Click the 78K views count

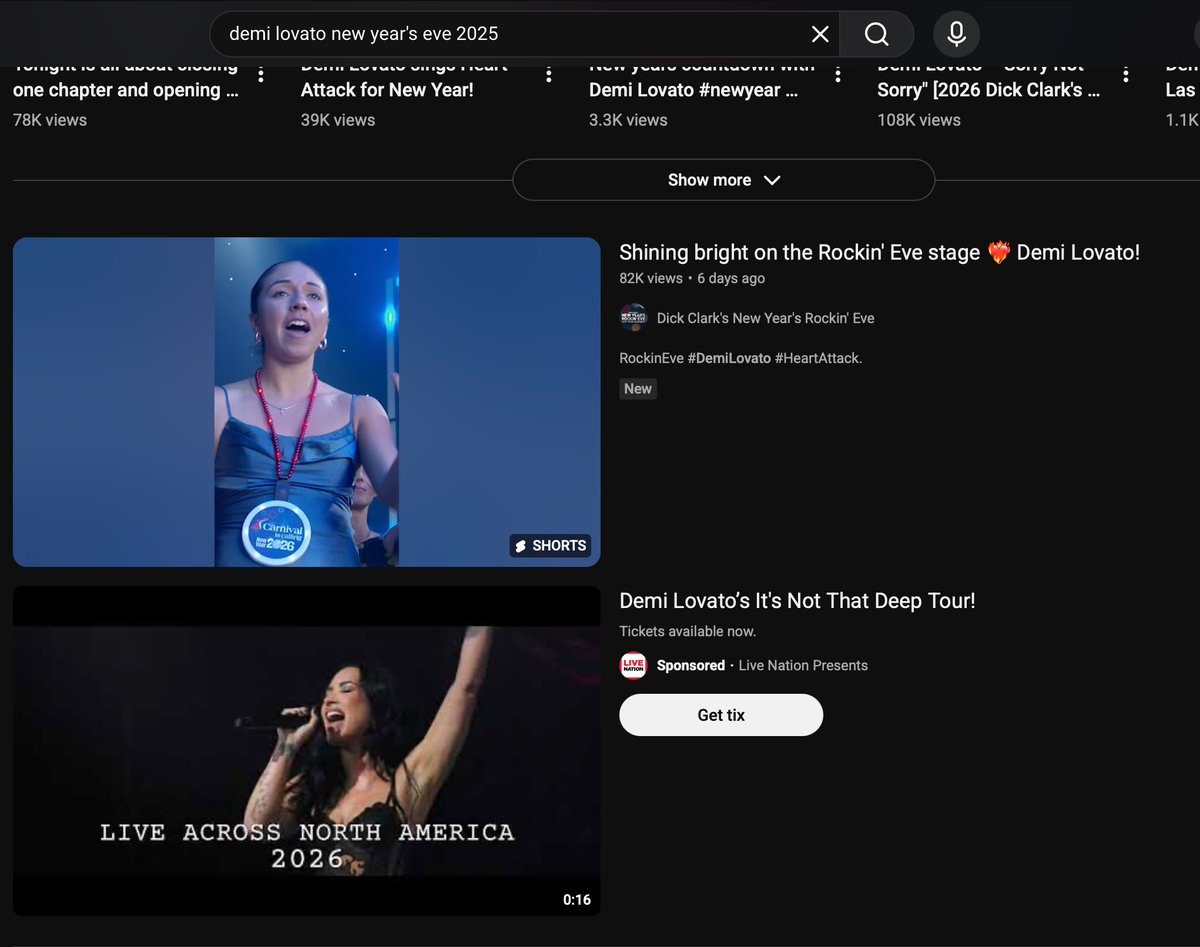coord(50,120)
